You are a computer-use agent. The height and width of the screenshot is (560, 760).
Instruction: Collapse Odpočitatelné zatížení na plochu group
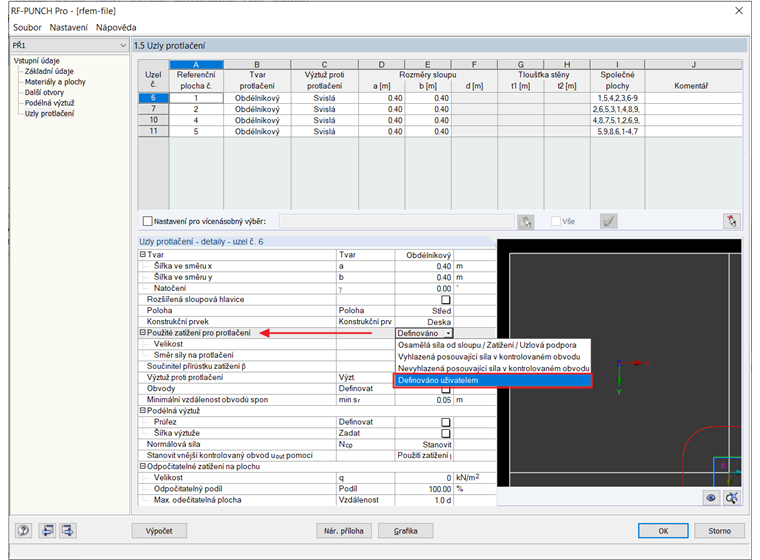142,466
